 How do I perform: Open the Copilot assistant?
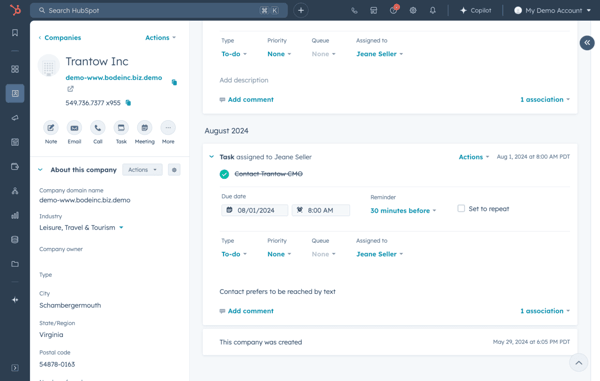476,10
